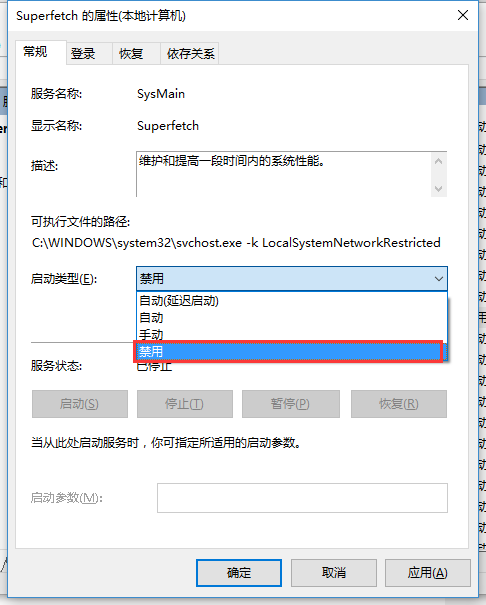
Task: Click the 取消 button
Action: click(334, 573)
